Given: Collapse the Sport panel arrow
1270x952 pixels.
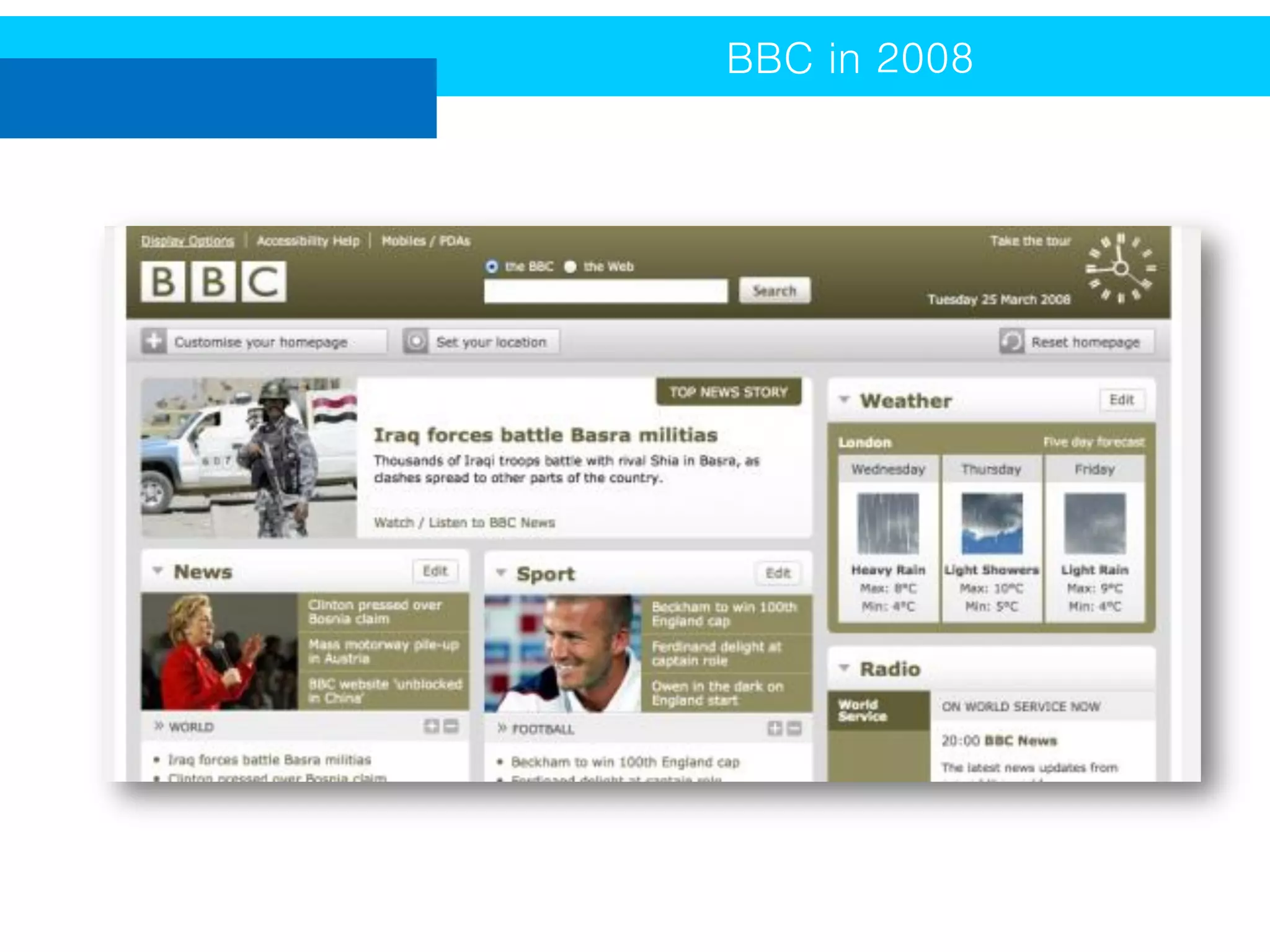Looking at the screenshot, I should (x=501, y=573).
